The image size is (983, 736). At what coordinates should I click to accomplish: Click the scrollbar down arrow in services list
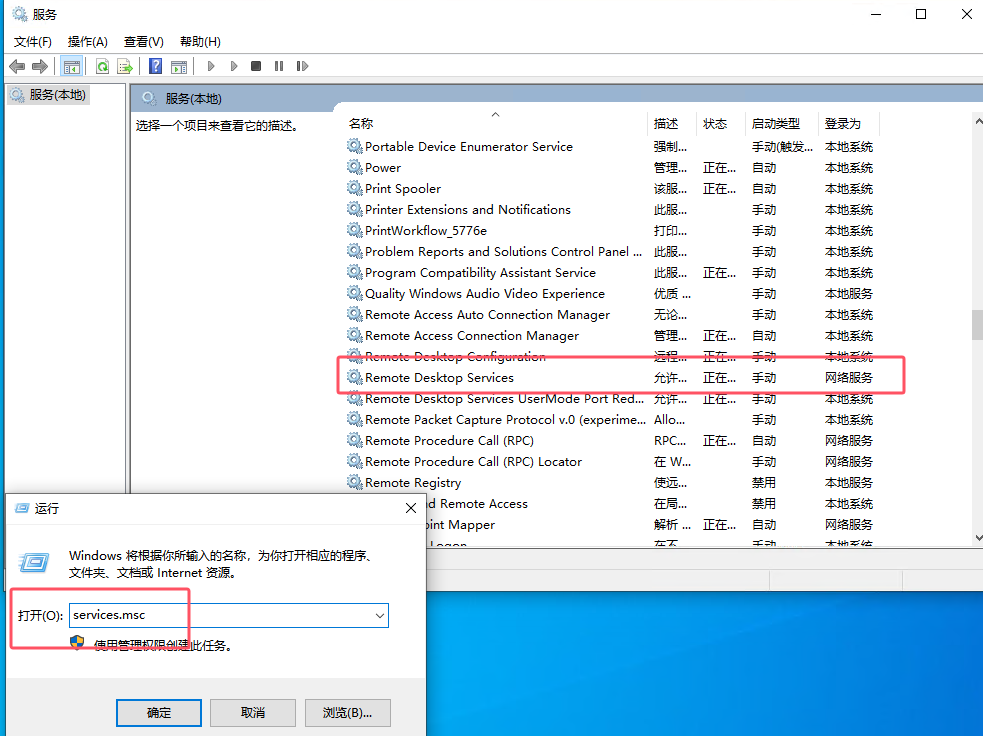(978, 538)
